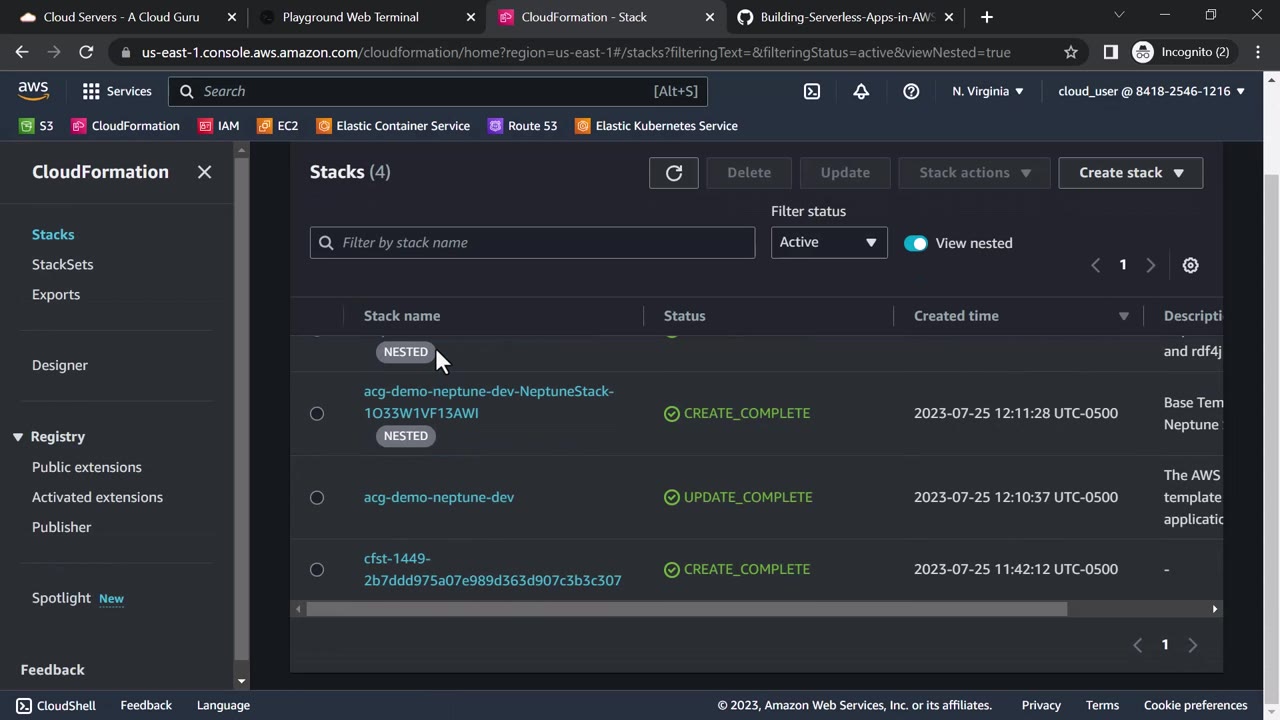Open Activated extensions in Registry
The height and width of the screenshot is (720, 1280).
tap(97, 497)
